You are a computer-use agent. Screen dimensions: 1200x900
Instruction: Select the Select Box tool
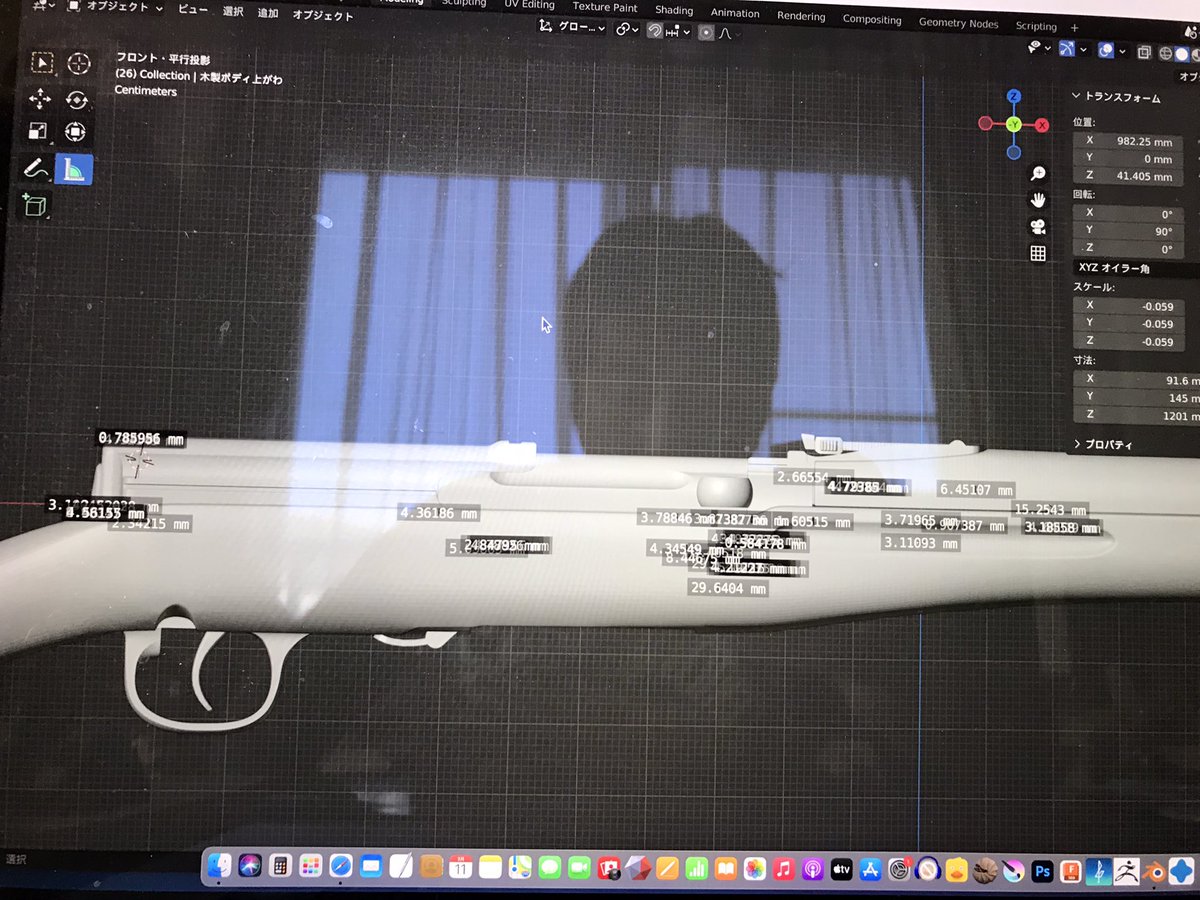point(41,63)
